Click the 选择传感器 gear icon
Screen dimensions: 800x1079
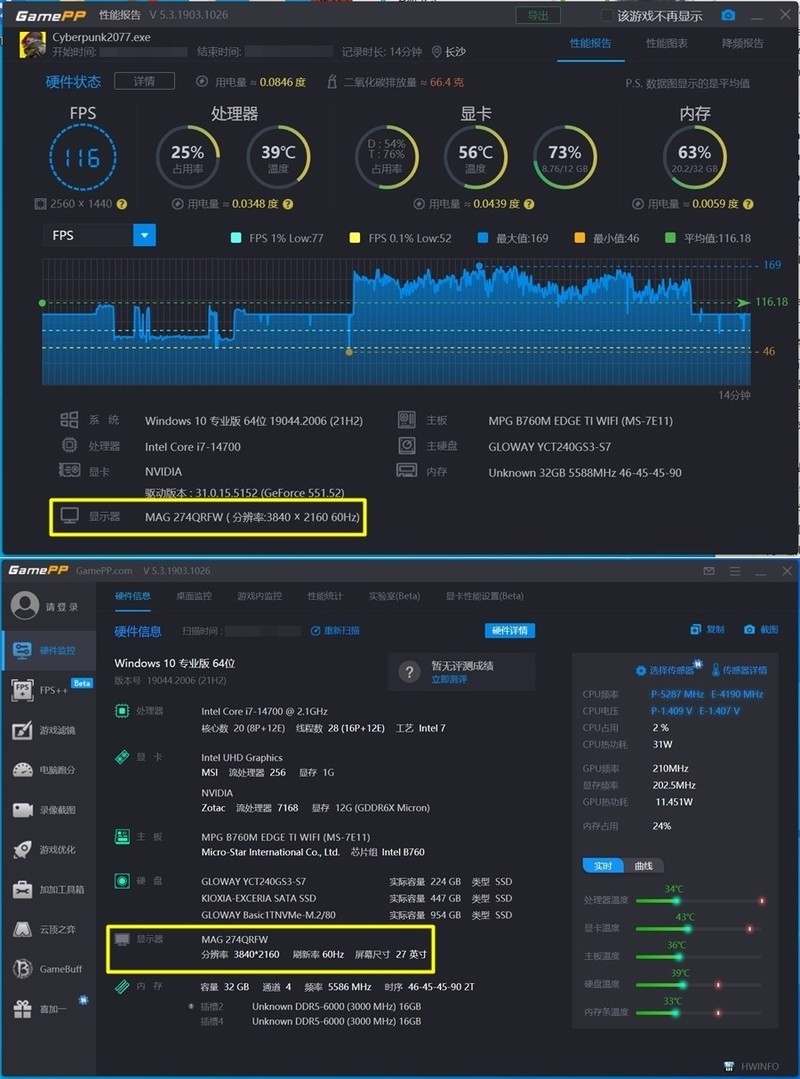640,670
